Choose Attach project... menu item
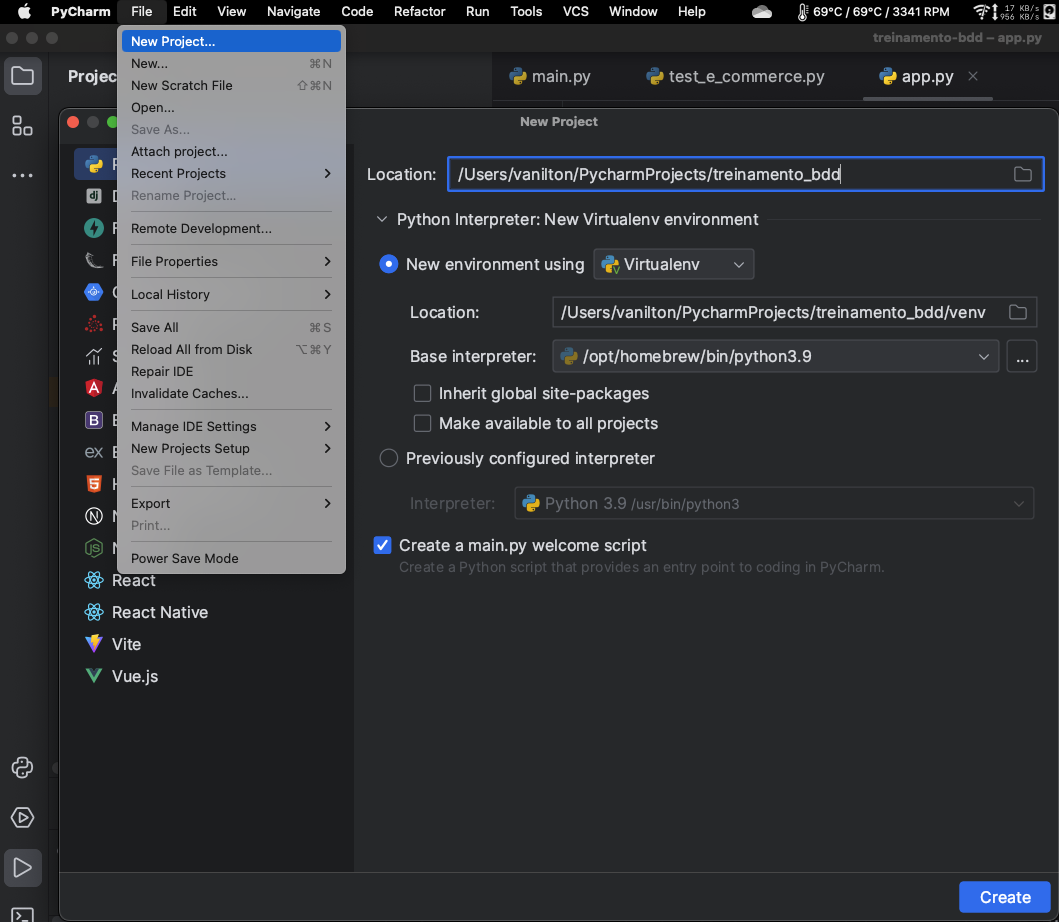The width and height of the screenshot is (1059, 922). [231, 151]
